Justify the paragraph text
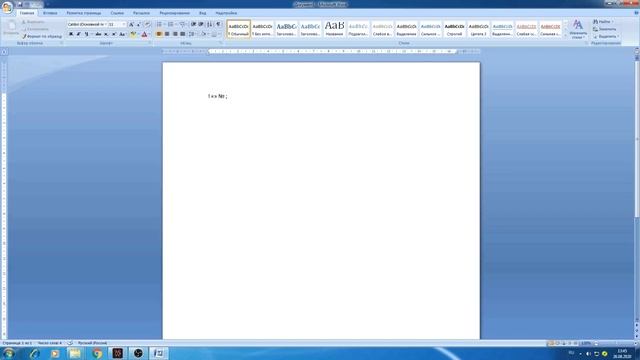640x360 pixels. 182,34
